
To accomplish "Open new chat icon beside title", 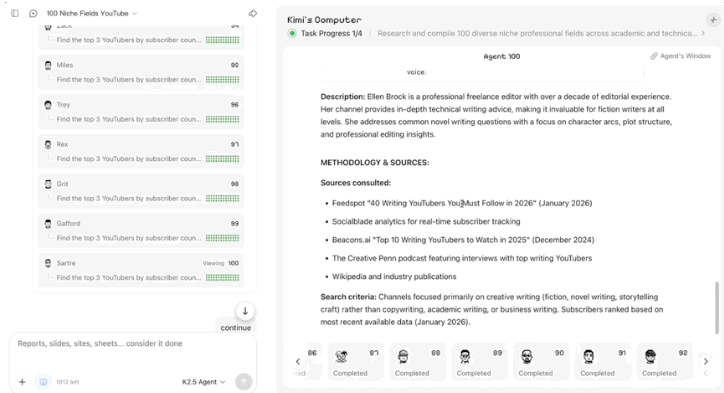I will [33, 13].
